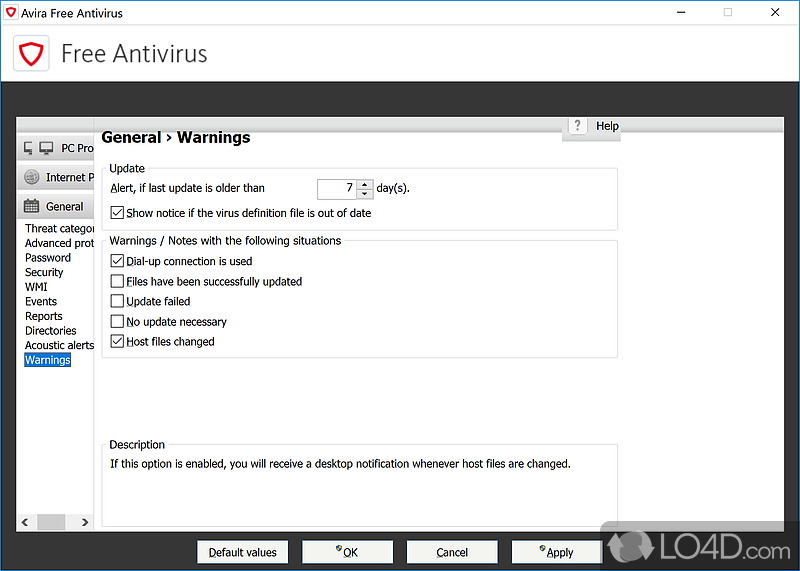800x571 pixels.
Task: Click the Avira red shield logo
Action: pos(32,53)
